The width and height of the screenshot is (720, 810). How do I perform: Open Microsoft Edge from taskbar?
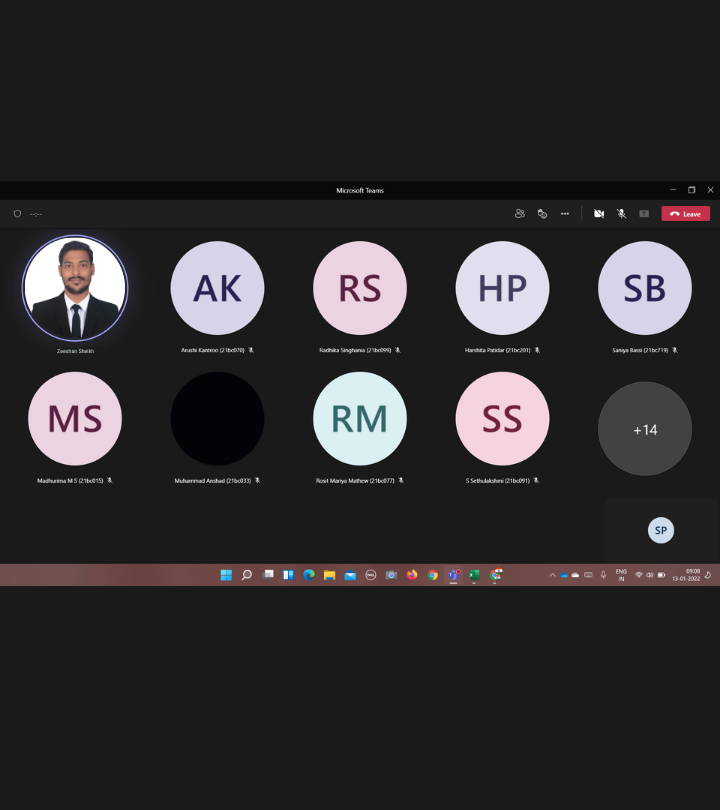tap(309, 575)
